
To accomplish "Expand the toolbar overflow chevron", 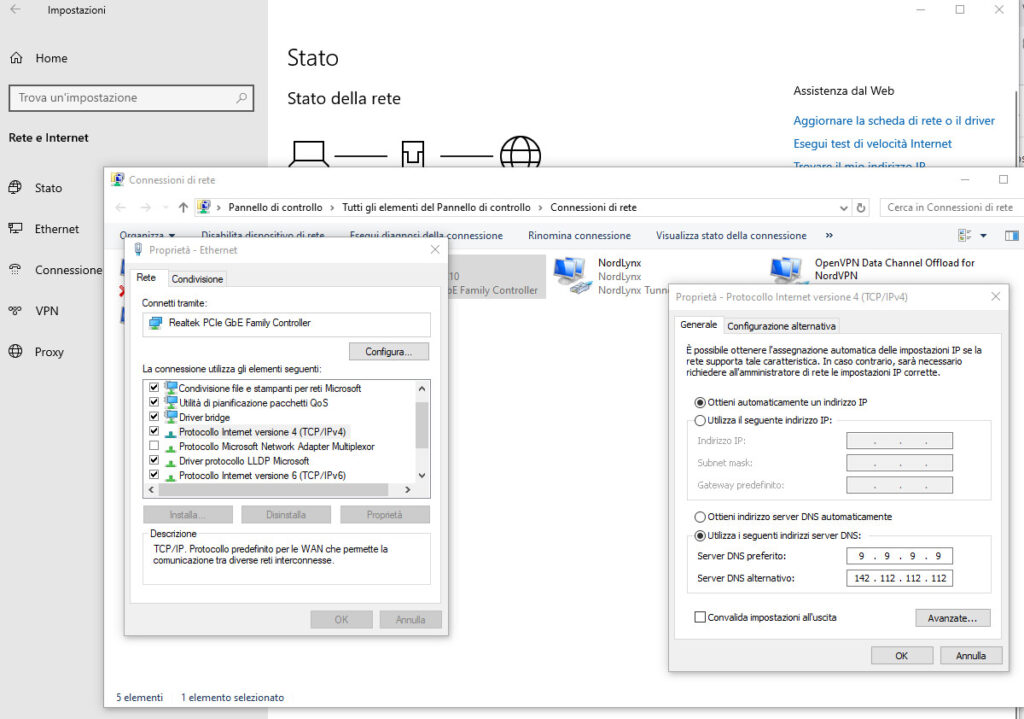I will pos(829,236).
